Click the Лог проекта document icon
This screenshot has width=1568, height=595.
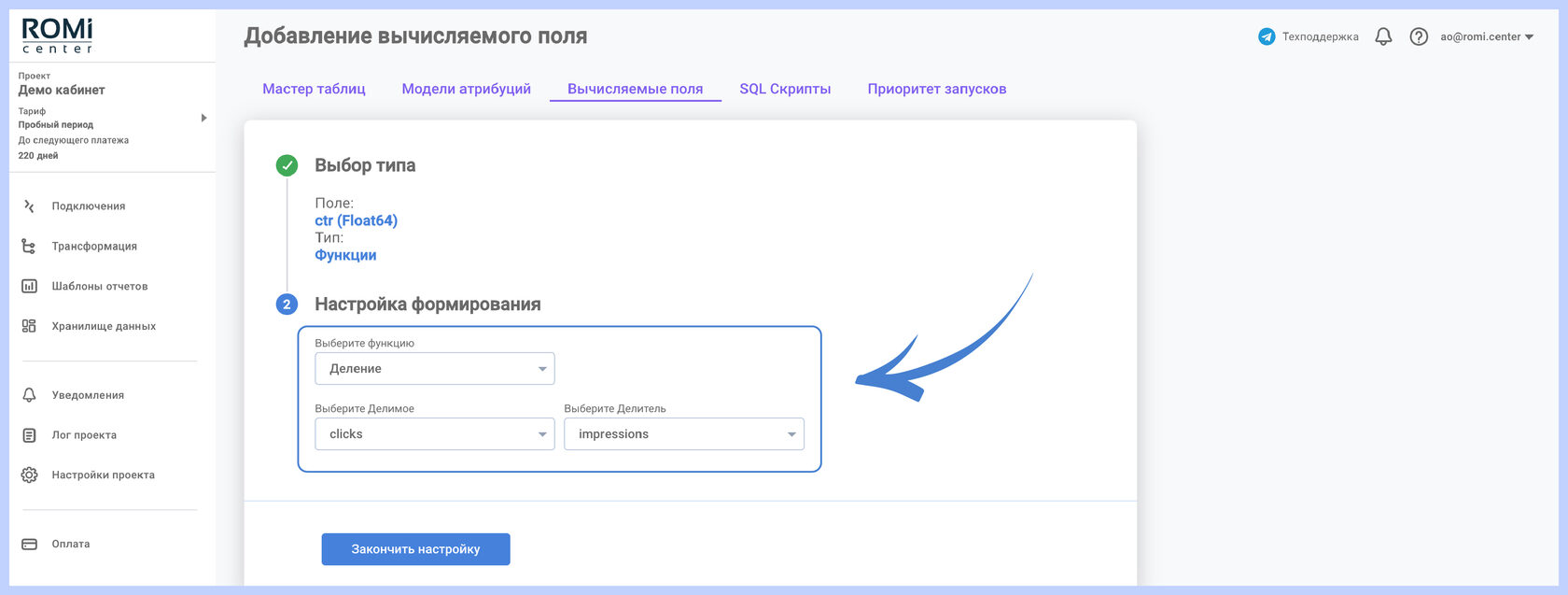click(x=29, y=435)
